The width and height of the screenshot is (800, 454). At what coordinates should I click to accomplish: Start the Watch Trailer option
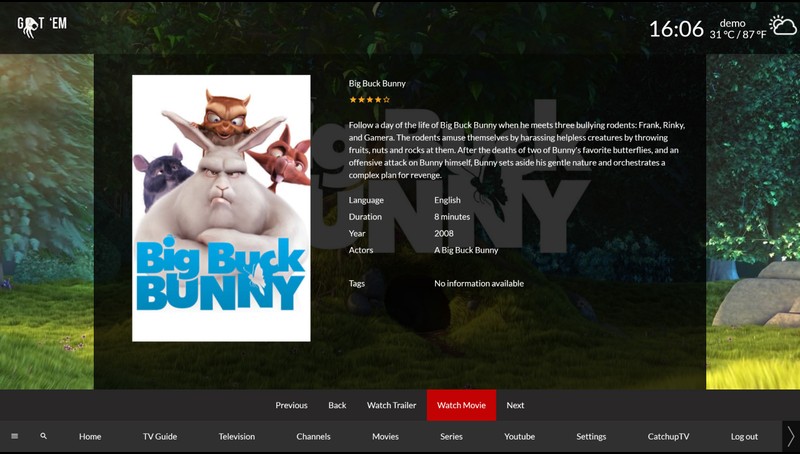pos(391,405)
